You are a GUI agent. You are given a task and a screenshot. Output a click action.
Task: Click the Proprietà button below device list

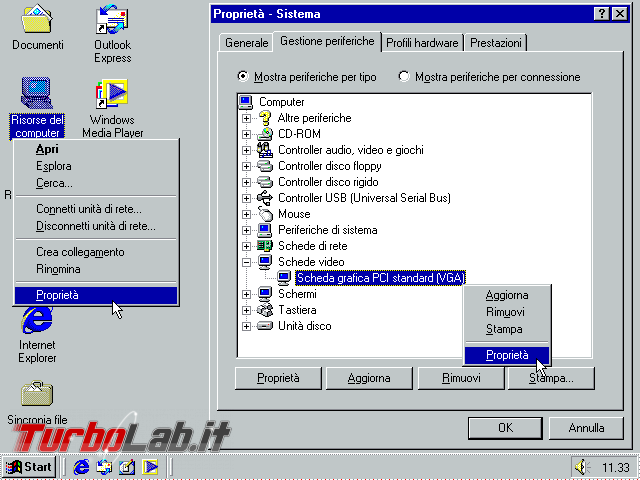[x=278, y=378]
